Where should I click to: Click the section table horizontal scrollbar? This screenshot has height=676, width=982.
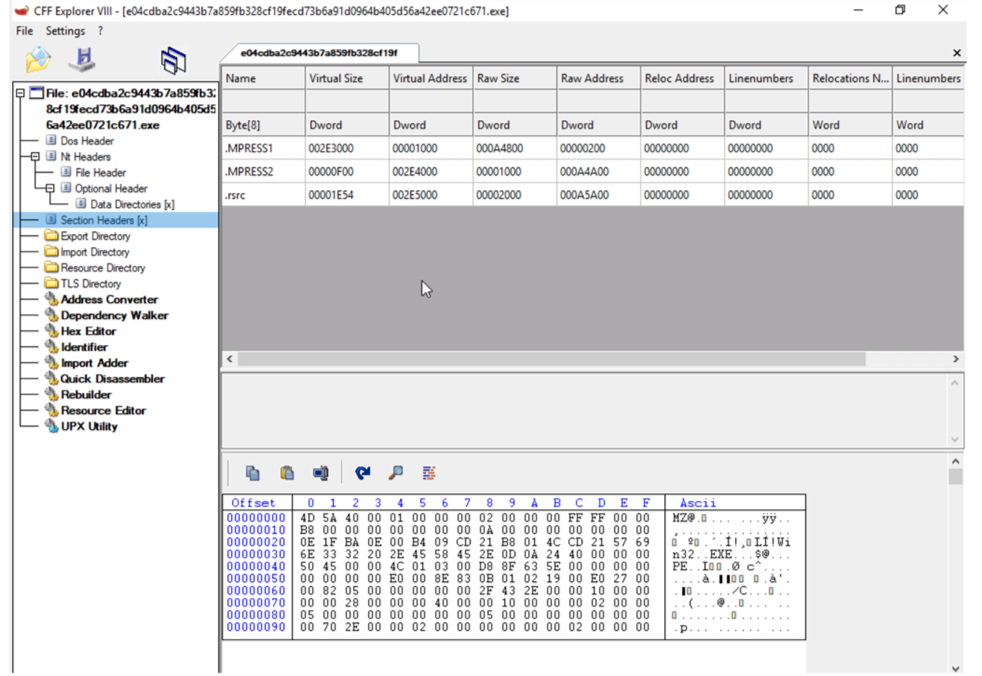click(x=550, y=359)
